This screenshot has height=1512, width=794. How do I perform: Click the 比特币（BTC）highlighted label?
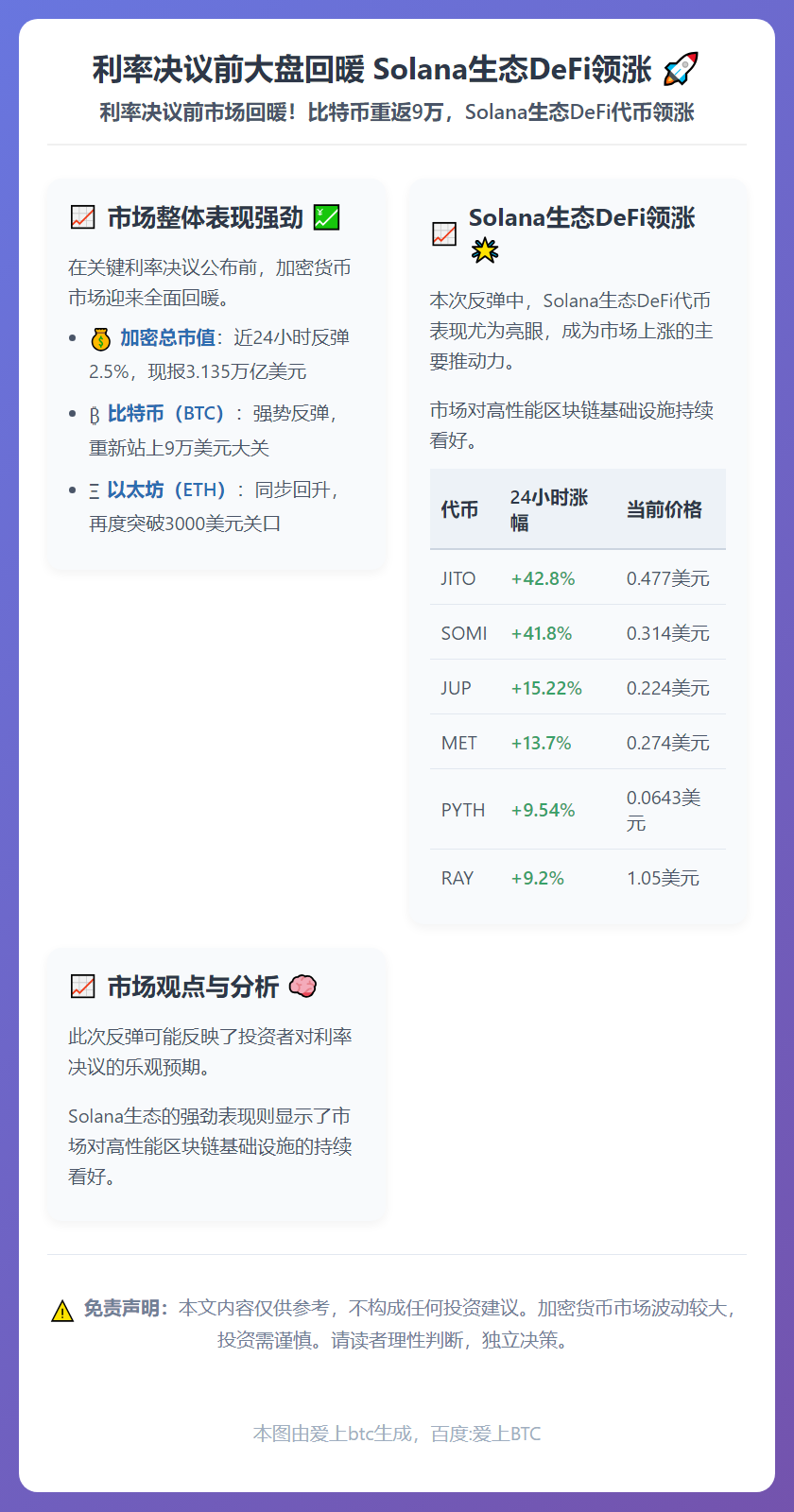[x=165, y=414]
